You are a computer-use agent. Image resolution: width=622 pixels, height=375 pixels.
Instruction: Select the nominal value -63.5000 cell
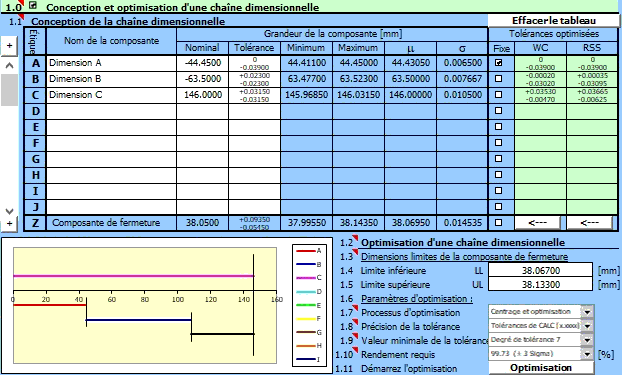(x=202, y=79)
